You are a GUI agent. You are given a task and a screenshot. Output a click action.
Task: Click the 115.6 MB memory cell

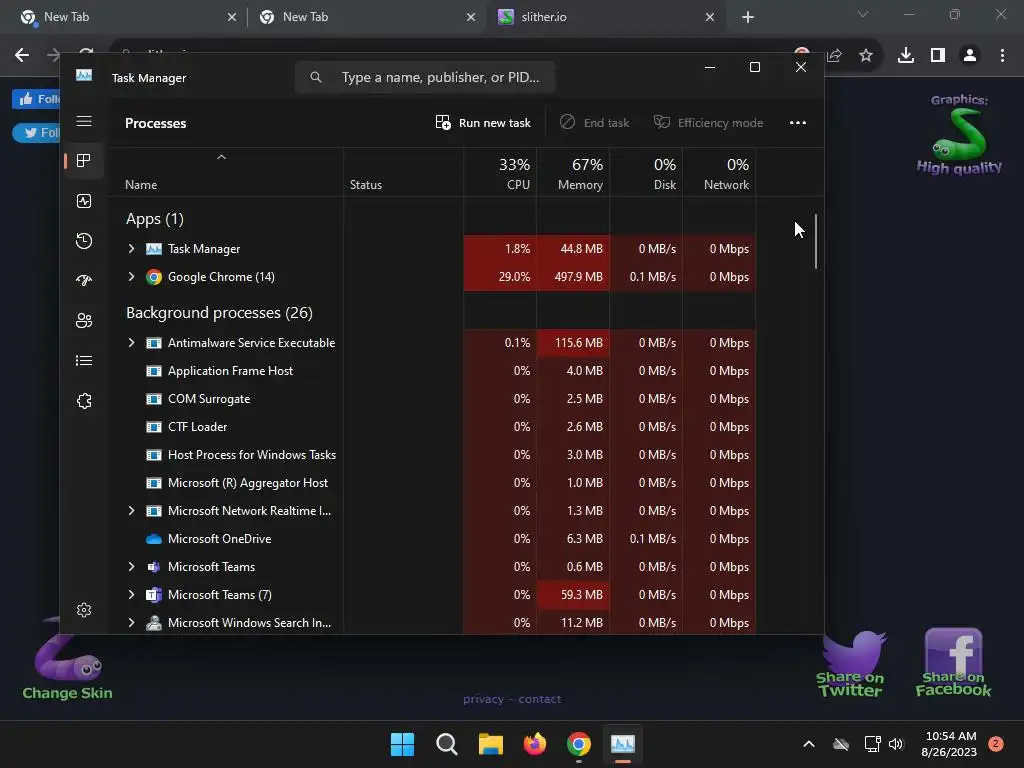coord(573,343)
